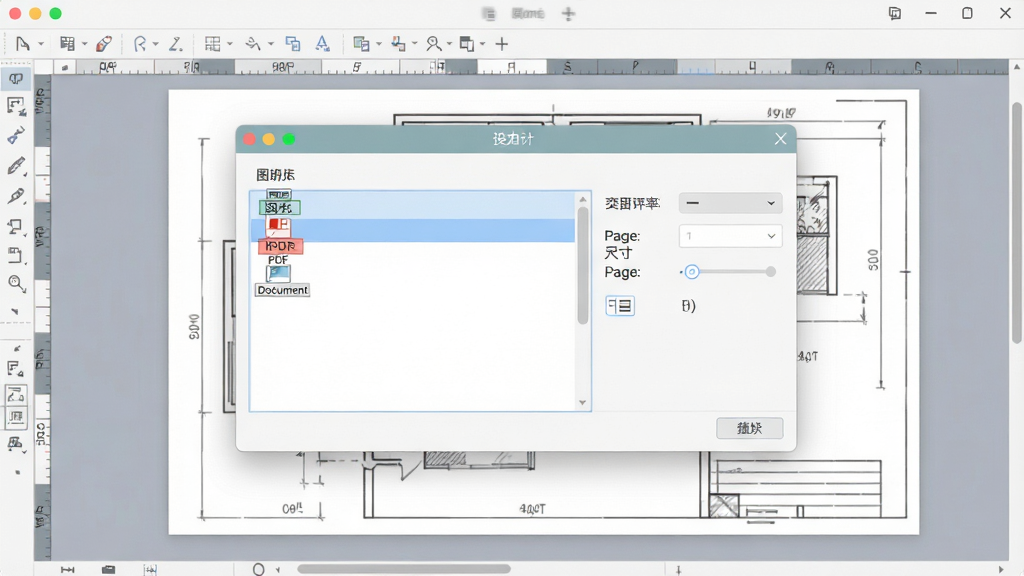The height and width of the screenshot is (576, 1024).
Task: Click the dialog list scrollbar's up arrow
Action: (583, 199)
